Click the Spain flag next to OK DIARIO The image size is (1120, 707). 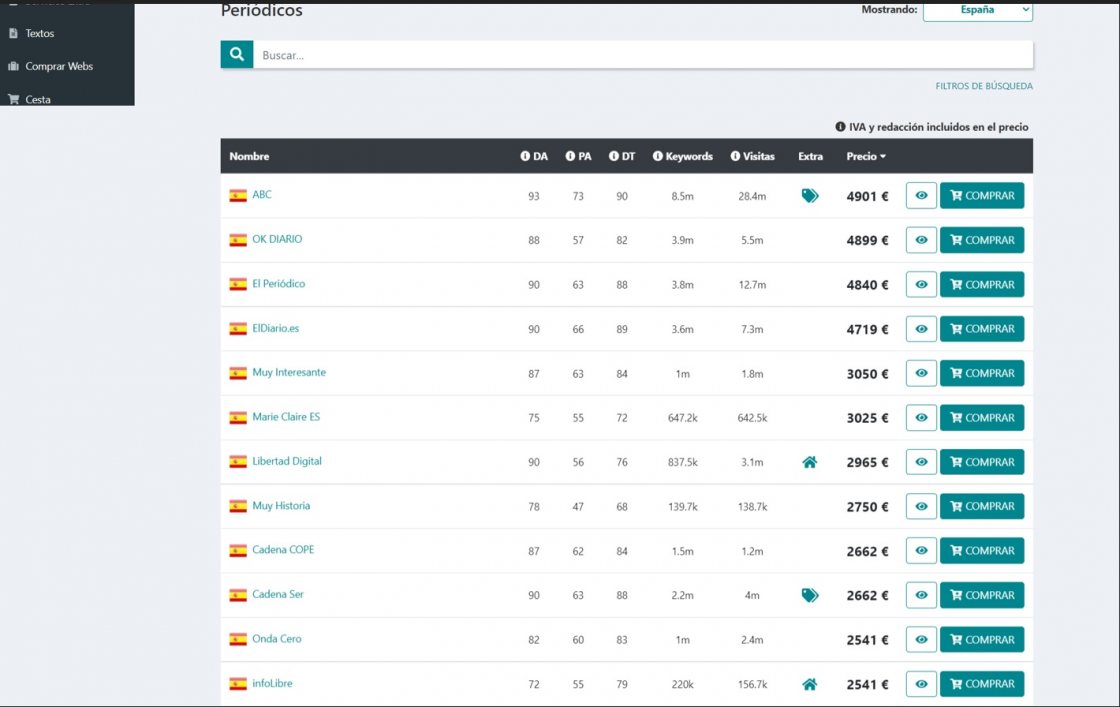pos(238,240)
